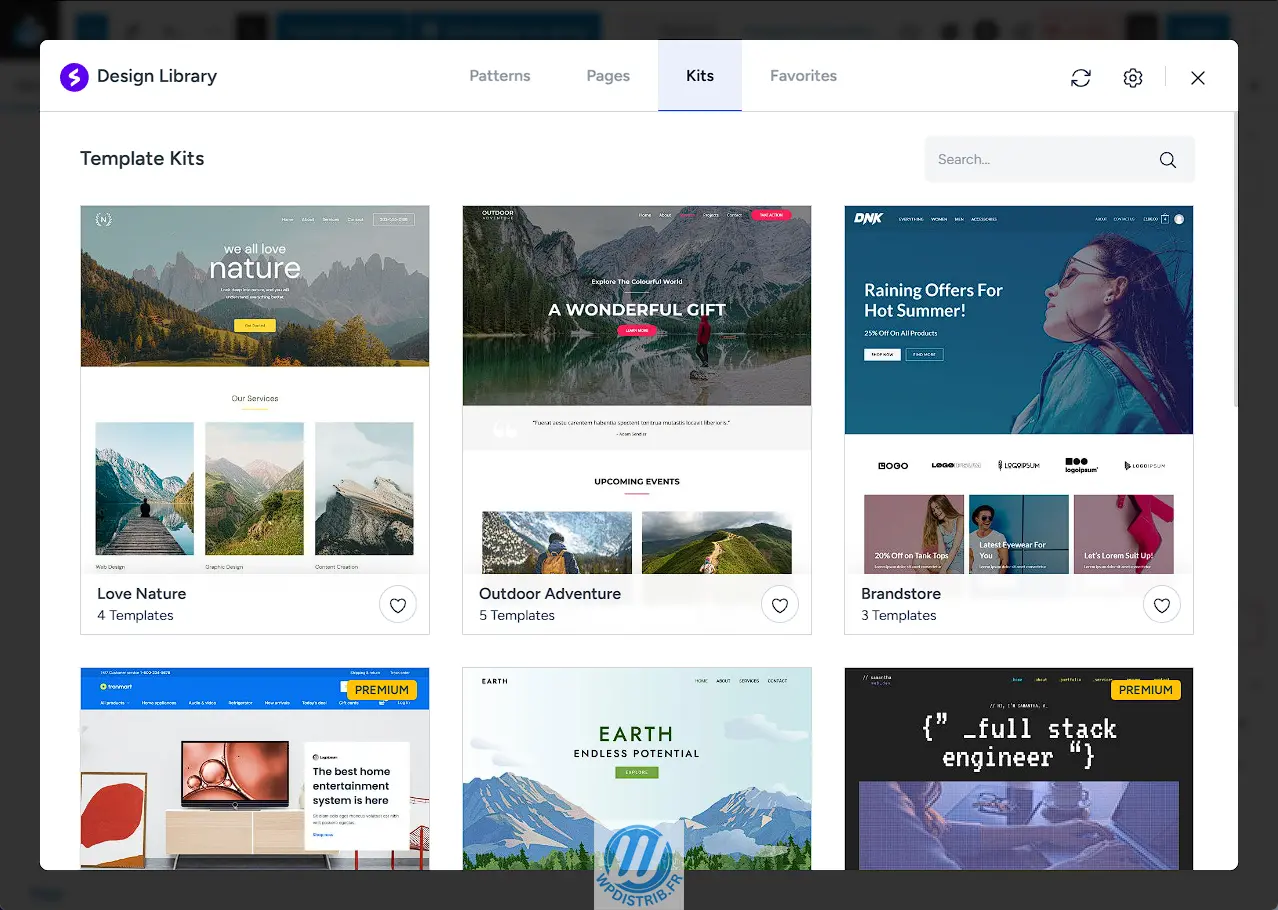Switch to the Patterns tab
Viewport: 1278px width, 910px height.
(x=500, y=76)
